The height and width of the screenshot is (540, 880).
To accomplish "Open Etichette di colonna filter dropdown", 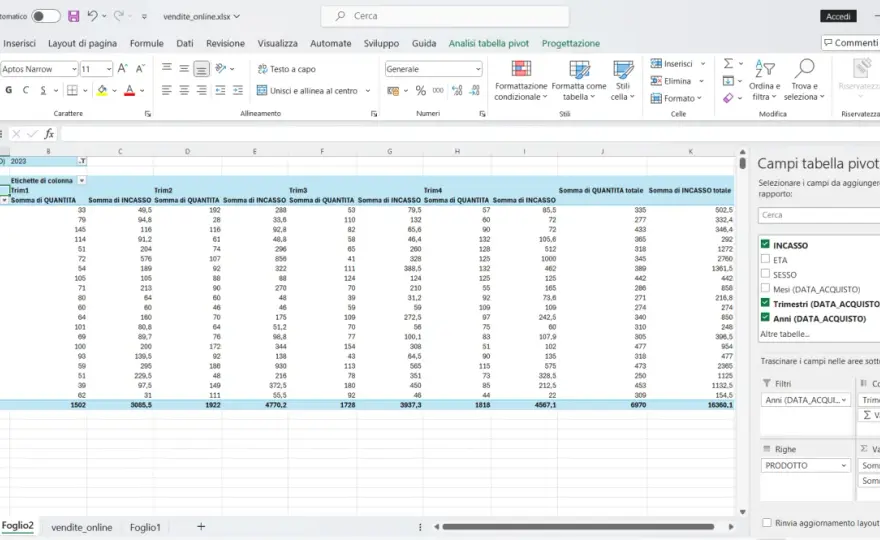I will [x=82, y=180].
